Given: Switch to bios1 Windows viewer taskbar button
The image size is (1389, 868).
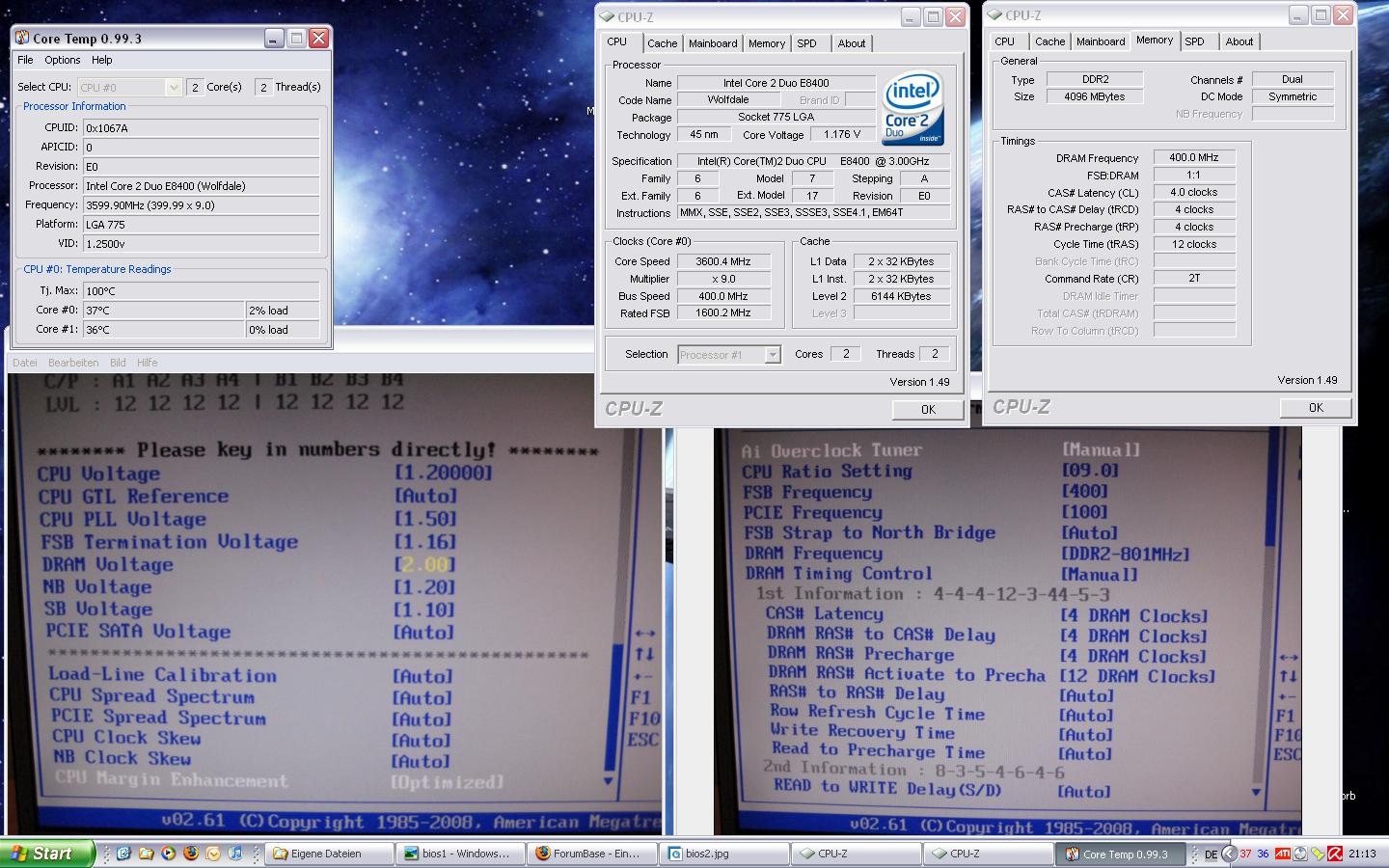Looking at the screenshot, I should click(x=462, y=854).
